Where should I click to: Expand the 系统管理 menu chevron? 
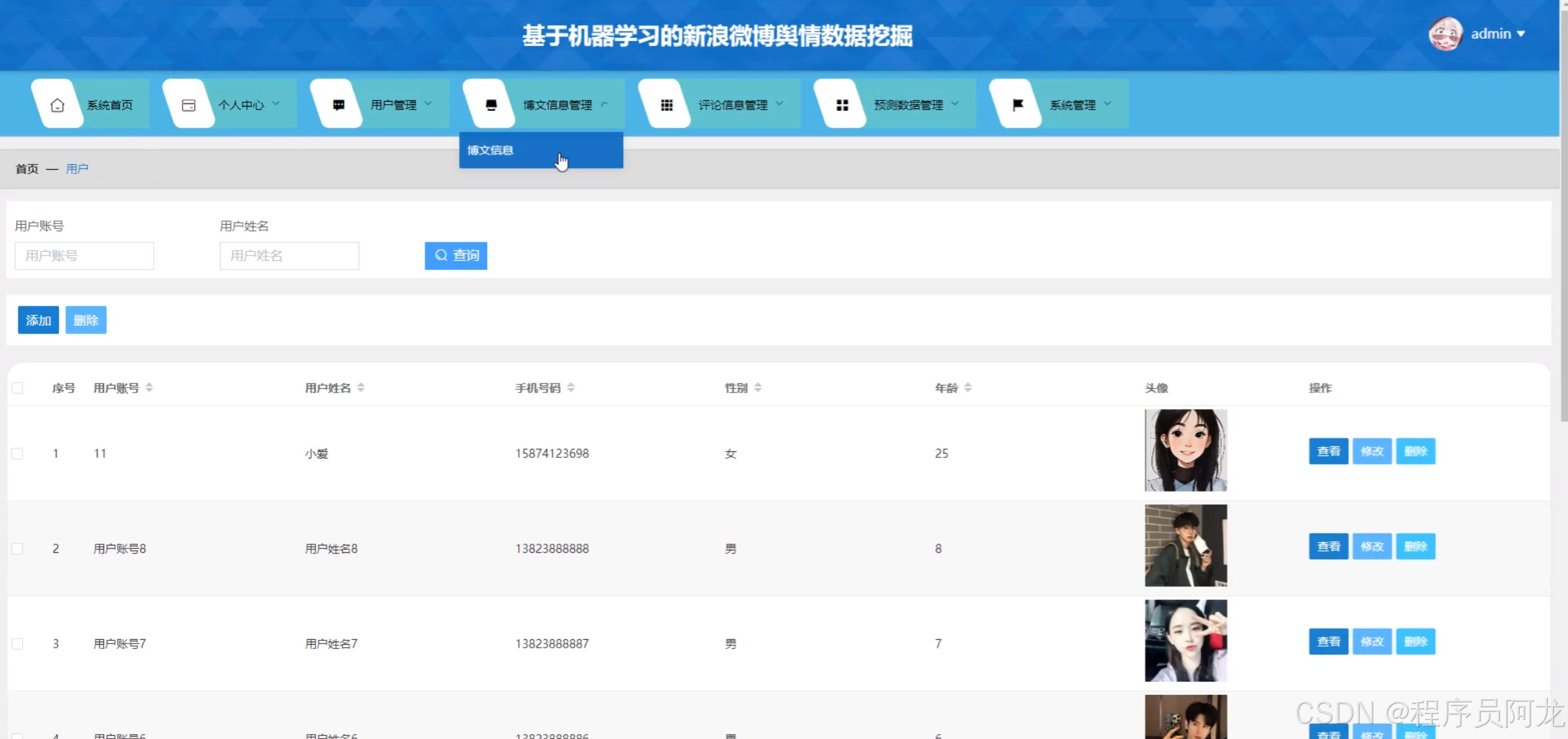point(1107,104)
